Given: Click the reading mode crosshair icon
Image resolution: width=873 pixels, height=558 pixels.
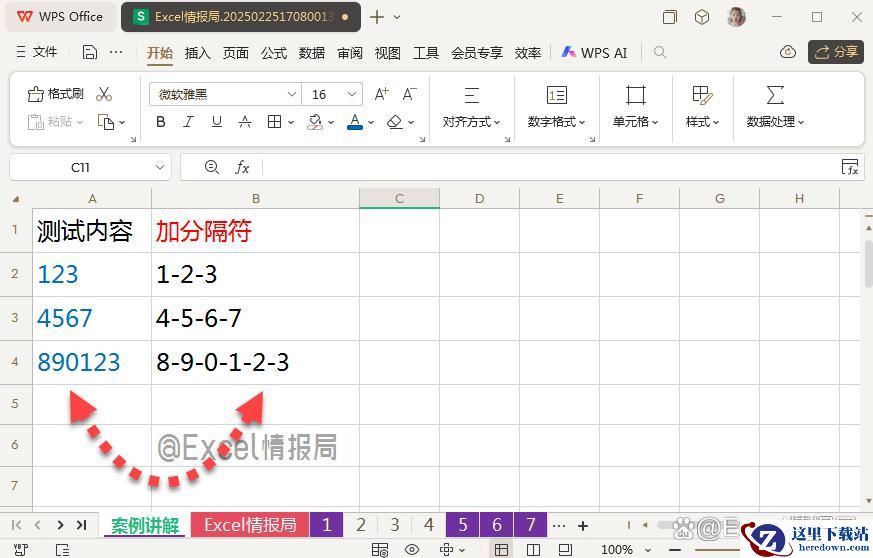Looking at the screenshot, I should coord(447,550).
